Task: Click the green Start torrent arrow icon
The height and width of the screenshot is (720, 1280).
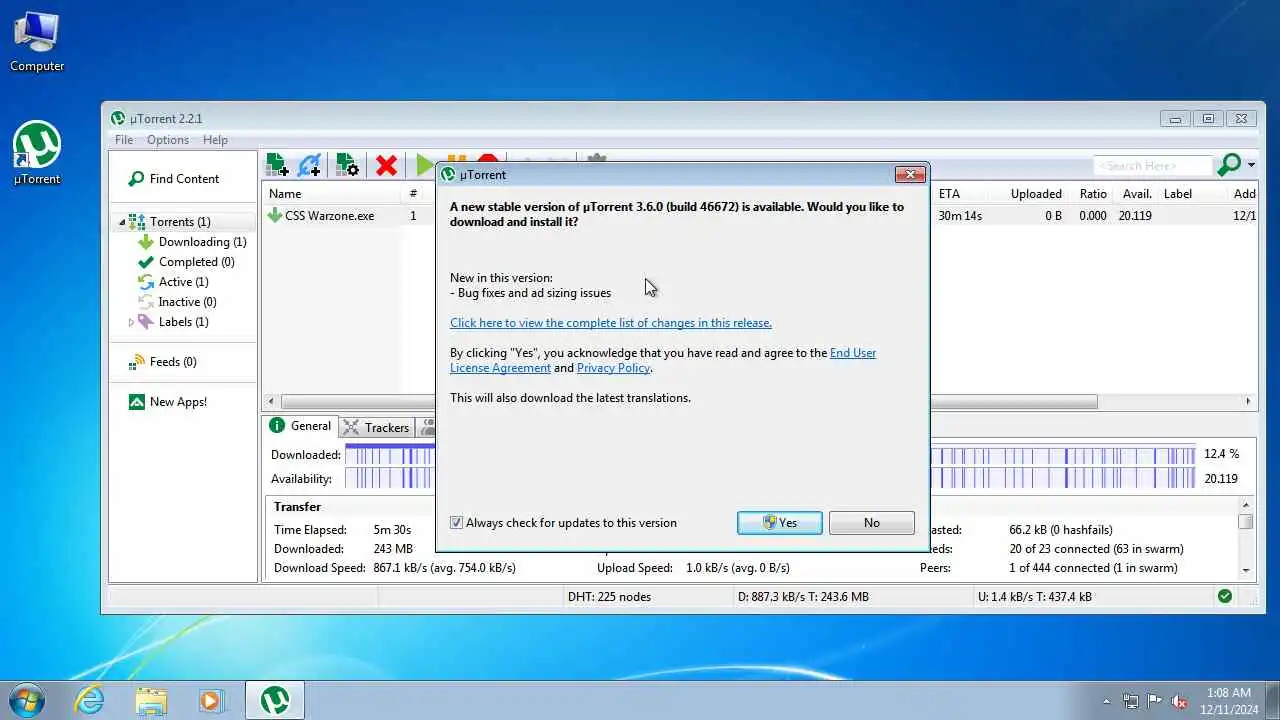Action: (424, 164)
